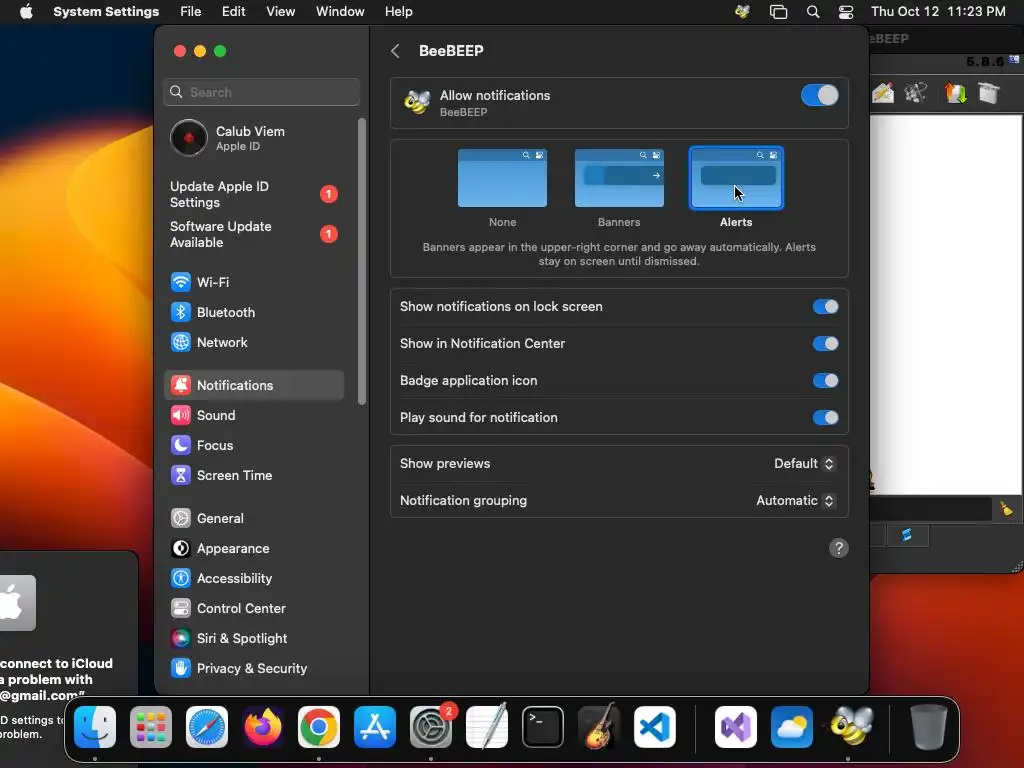1024x768 pixels.
Task: Click the Search field in sidebar
Action: [x=261, y=92]
